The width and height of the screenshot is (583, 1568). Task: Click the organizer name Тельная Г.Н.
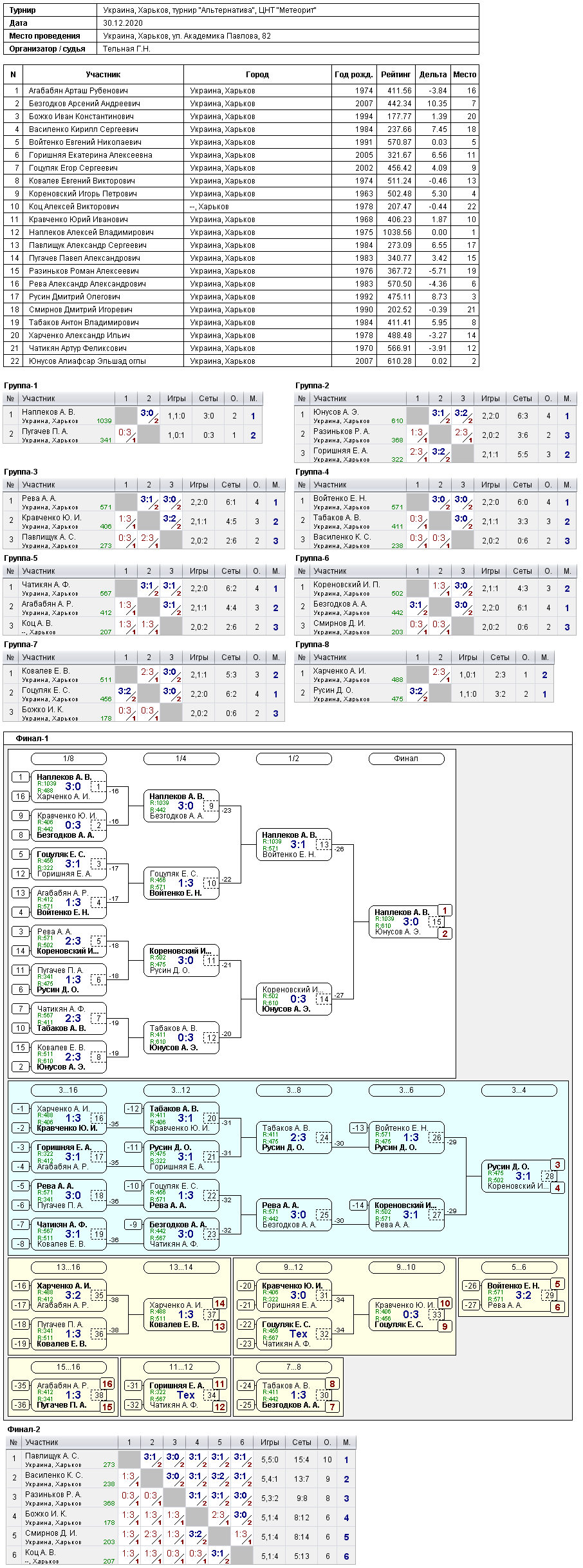click(127, 49)
